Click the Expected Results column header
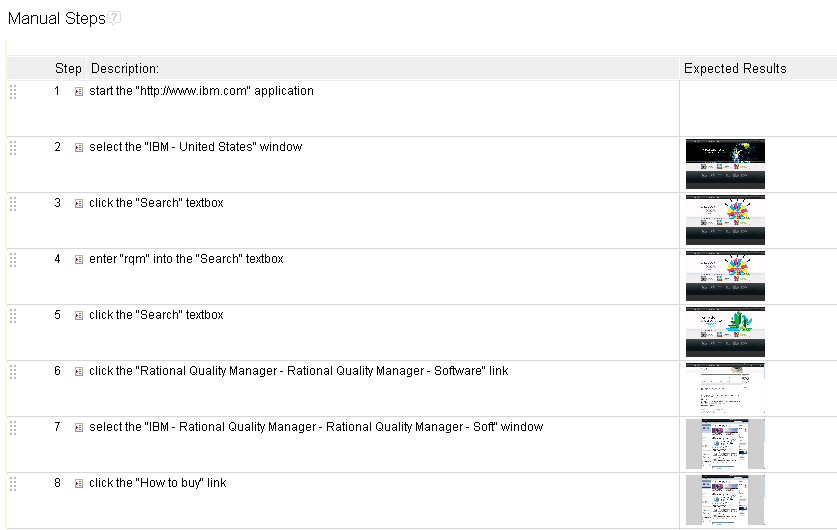This screenshot has height=530, width=837. (x=735, y=69)
